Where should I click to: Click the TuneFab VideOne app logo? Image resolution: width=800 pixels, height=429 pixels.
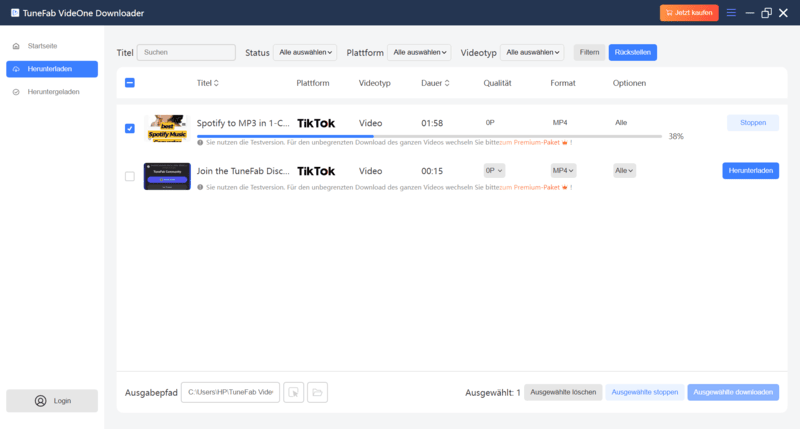click(15, 13)
